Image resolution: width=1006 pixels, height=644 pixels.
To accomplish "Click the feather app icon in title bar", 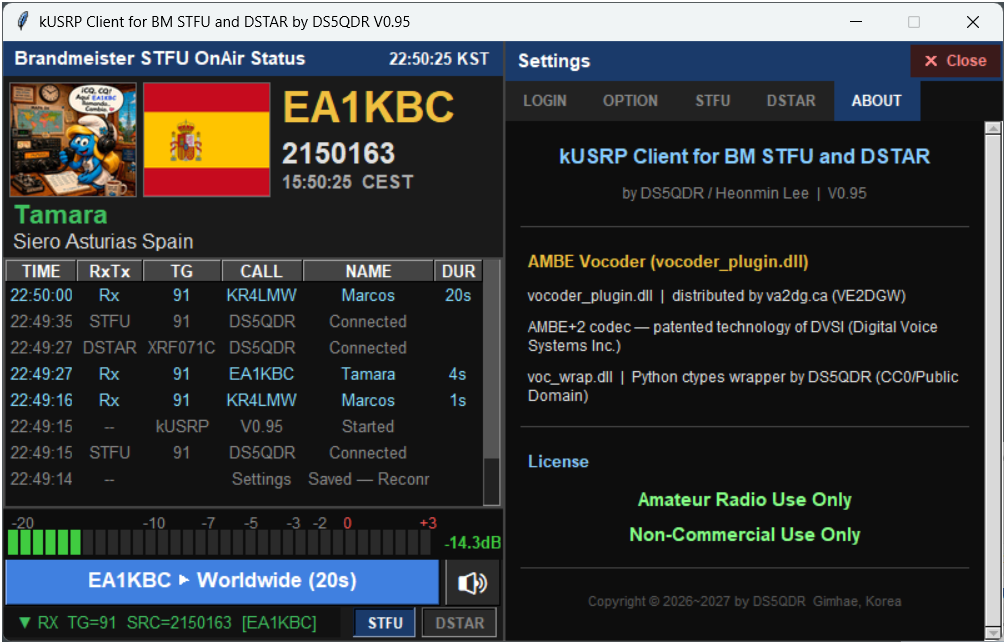I will [22, 21].
